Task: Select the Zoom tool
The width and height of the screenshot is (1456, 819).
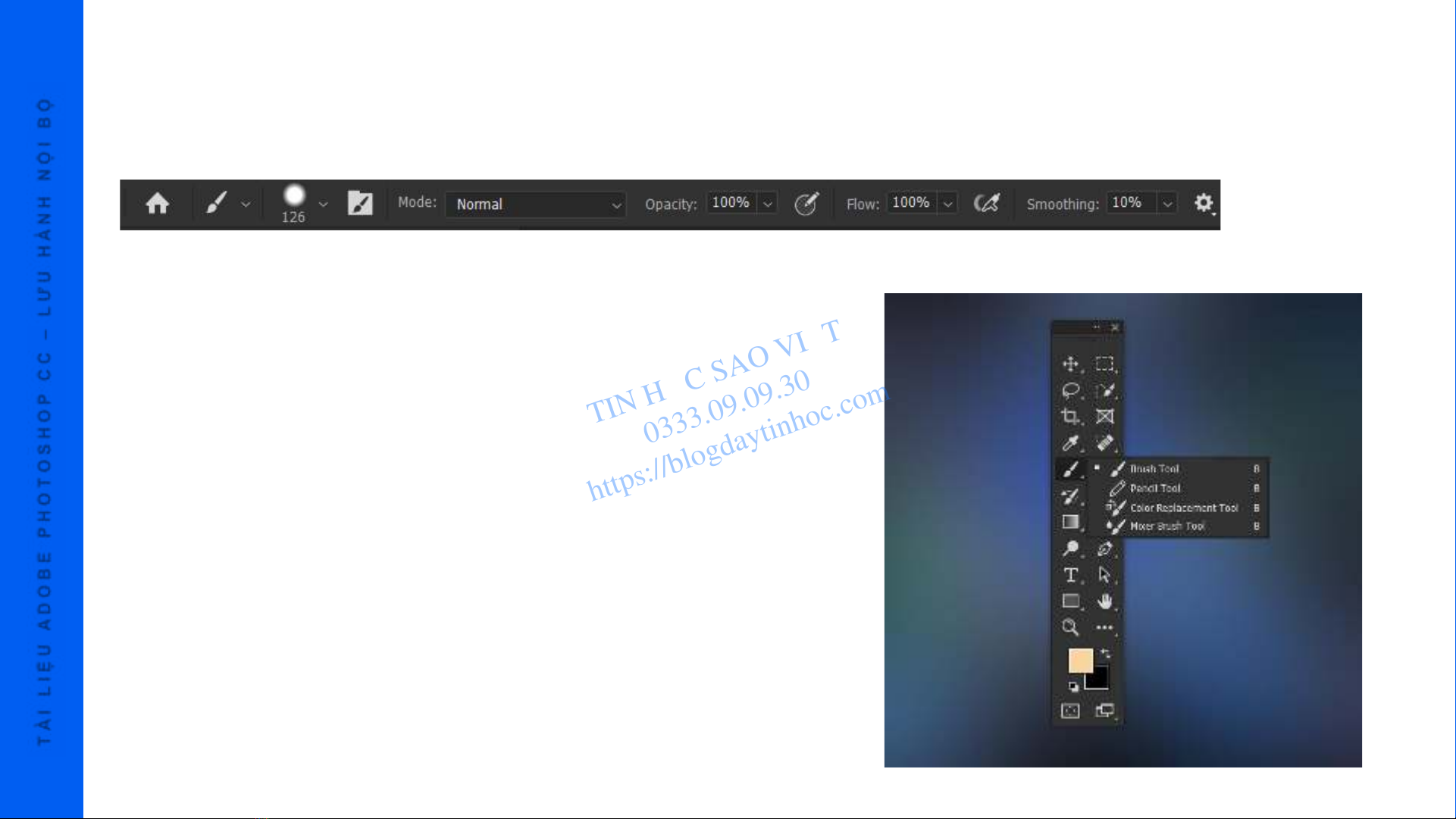Action: click(1070, 627)
